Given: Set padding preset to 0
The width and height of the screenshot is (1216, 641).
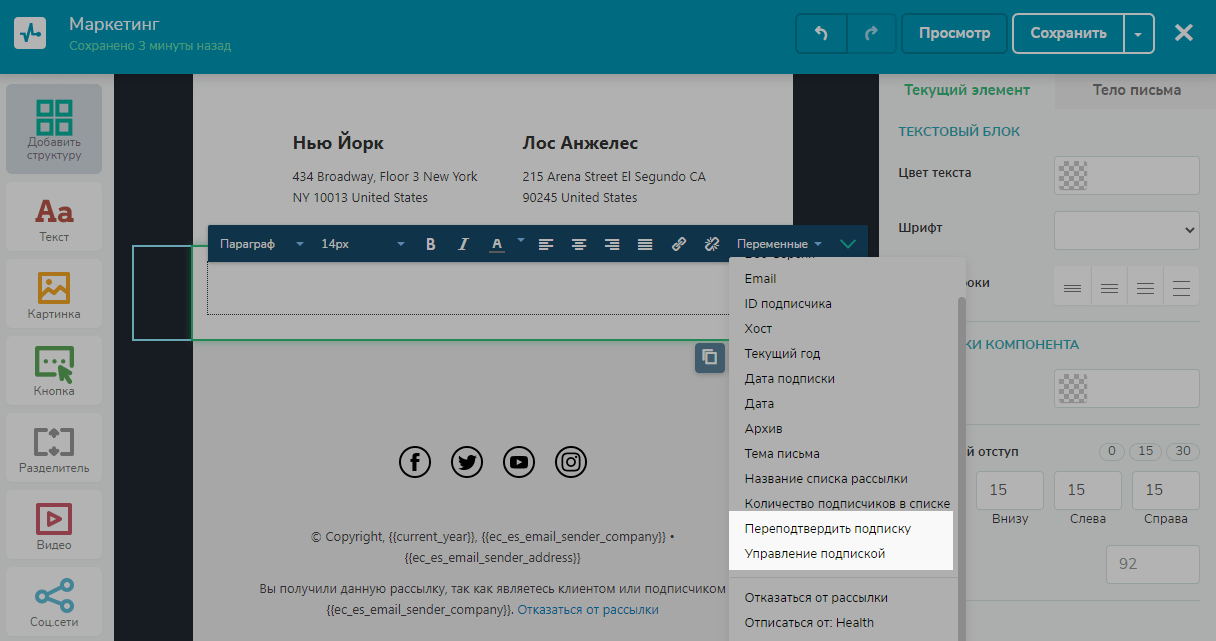Looking at the screenshot, I should pyautogui.click(x=1110, y=451).
